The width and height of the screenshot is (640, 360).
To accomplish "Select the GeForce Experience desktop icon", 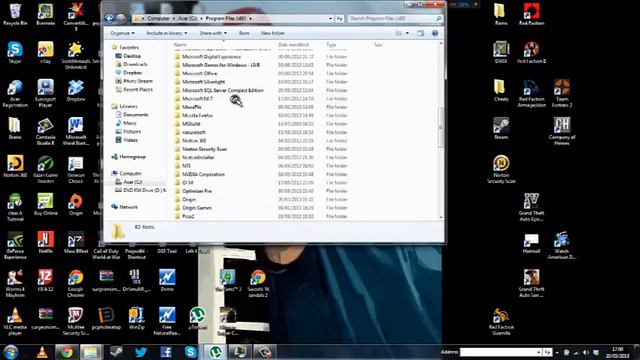I will (x=15, y=245).
